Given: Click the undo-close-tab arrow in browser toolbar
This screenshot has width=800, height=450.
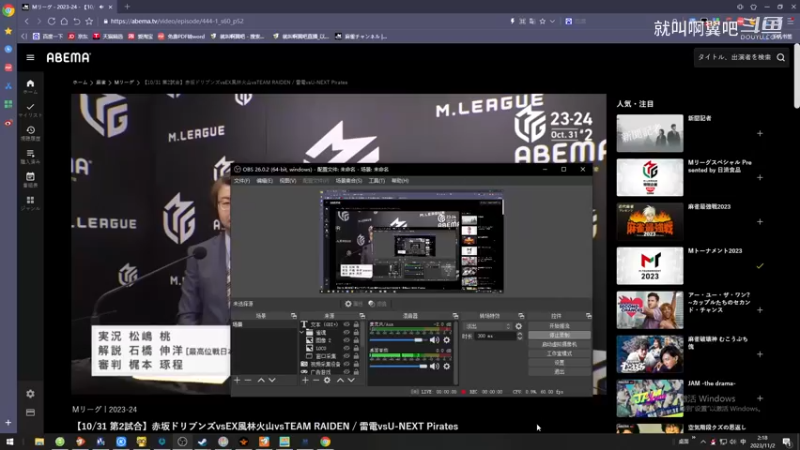Looking at the screenshot, I should click(x=77, y=21).
